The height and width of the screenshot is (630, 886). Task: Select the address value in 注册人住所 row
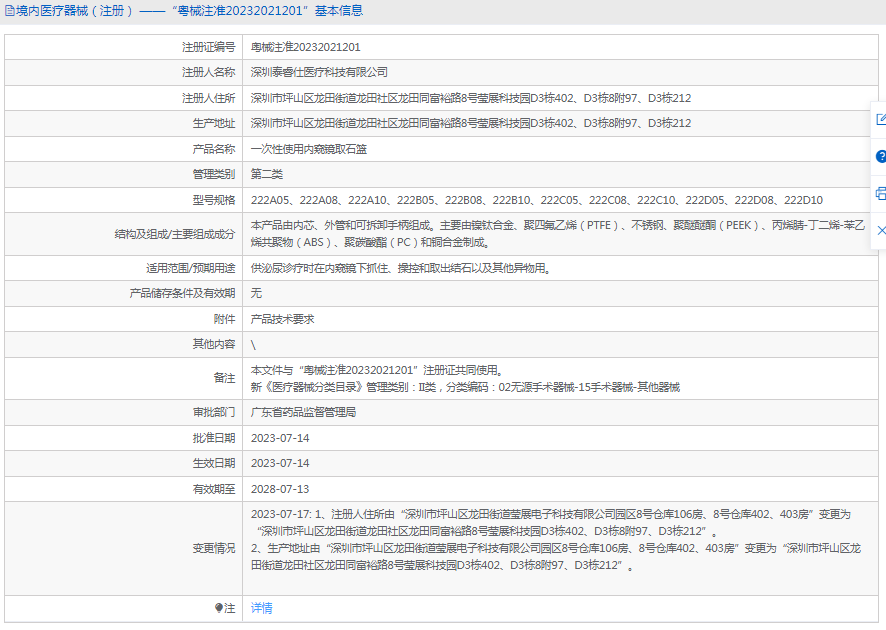click(x=471, y=98)
